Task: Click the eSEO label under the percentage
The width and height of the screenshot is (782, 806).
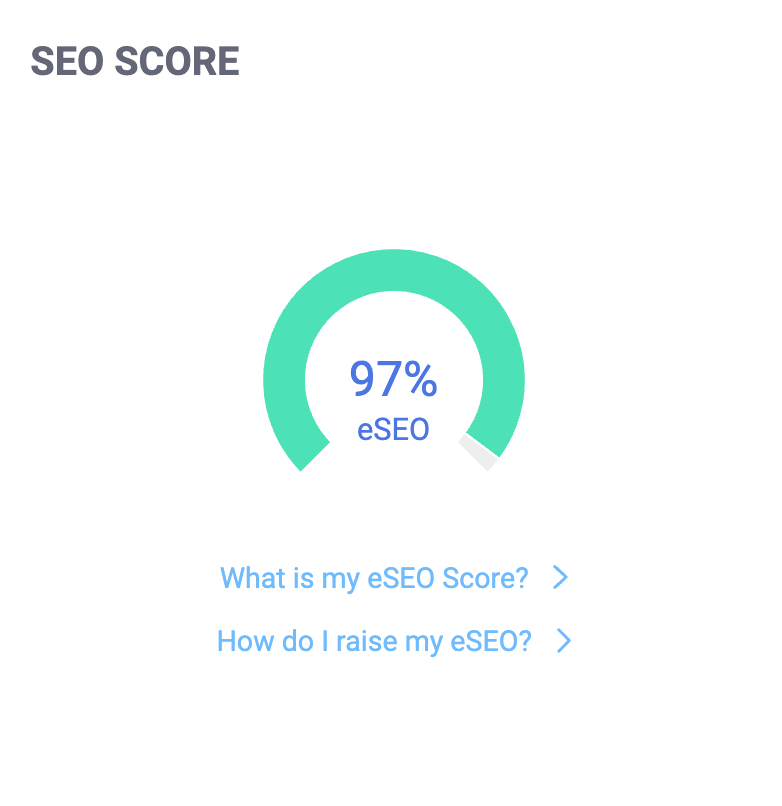Action: click(393, 430)
